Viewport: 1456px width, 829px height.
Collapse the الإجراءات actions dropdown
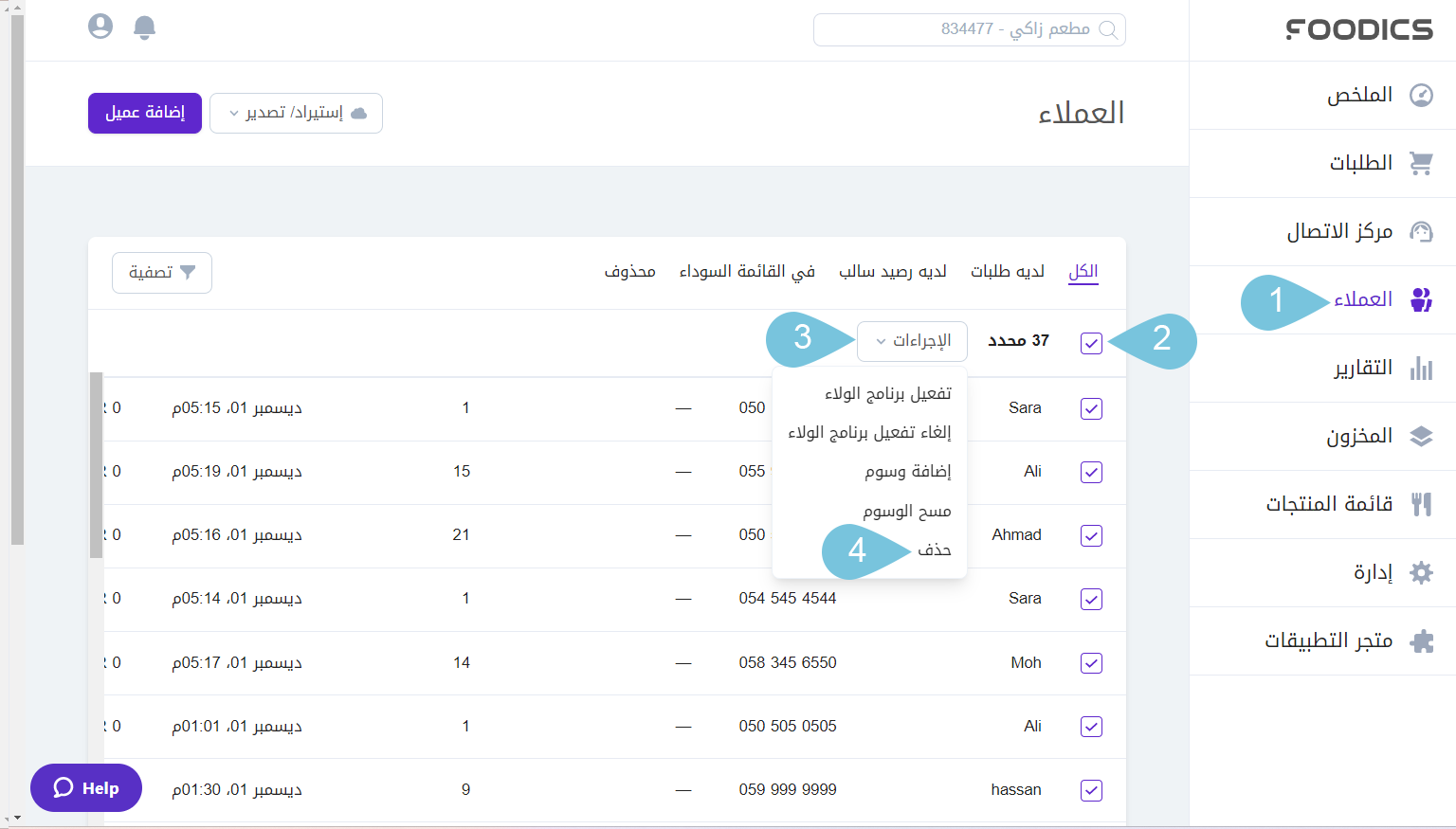[912, 341]
